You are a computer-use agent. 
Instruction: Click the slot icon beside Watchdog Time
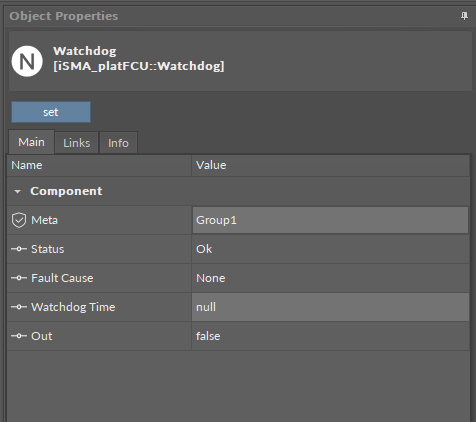tap(19, 307)
